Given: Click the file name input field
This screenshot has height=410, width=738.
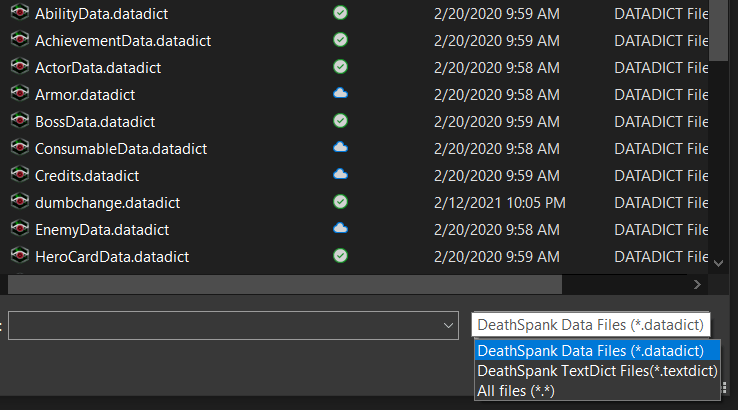Looking at the screenshot, I should pyautogui.click(x=225, y=325).
